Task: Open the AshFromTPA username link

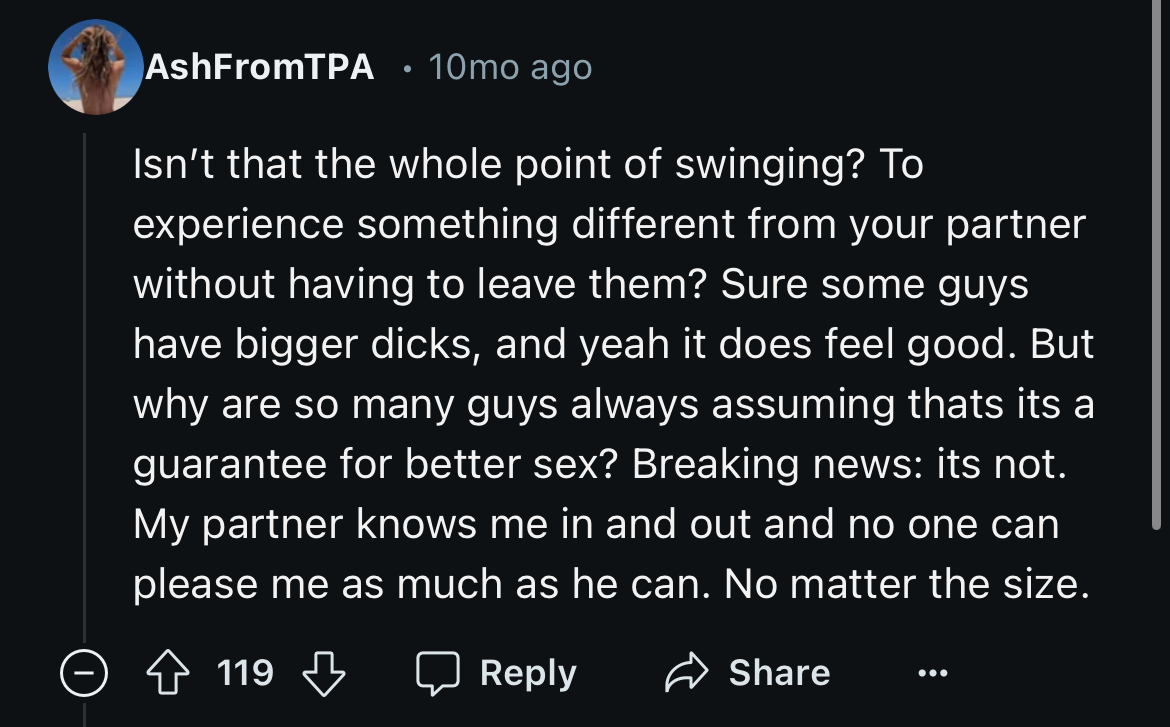Action: coord(259,67)
